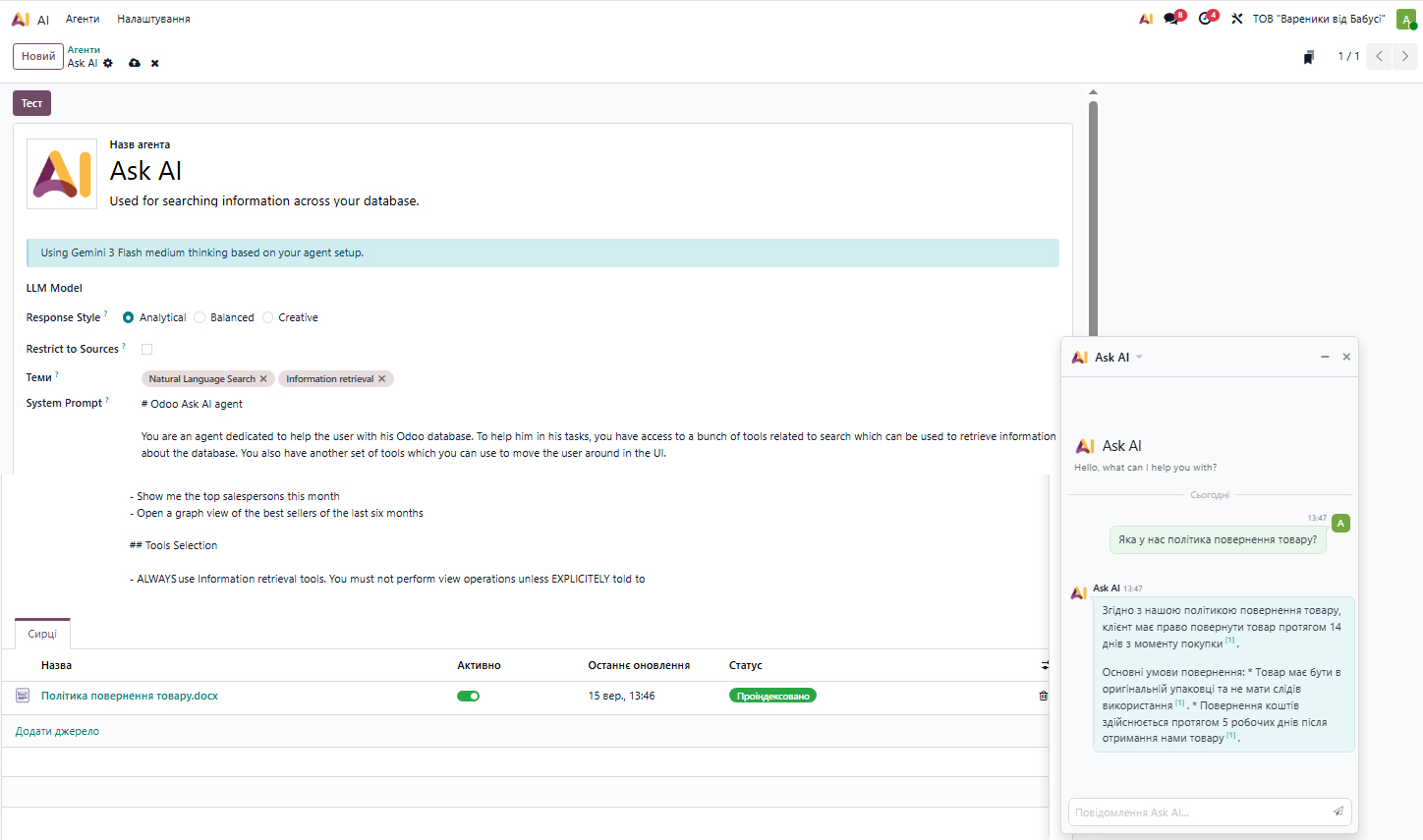Focus the Повідомлення Ask AI message input
The image size is (1423, 840).
click(1198, 812)
